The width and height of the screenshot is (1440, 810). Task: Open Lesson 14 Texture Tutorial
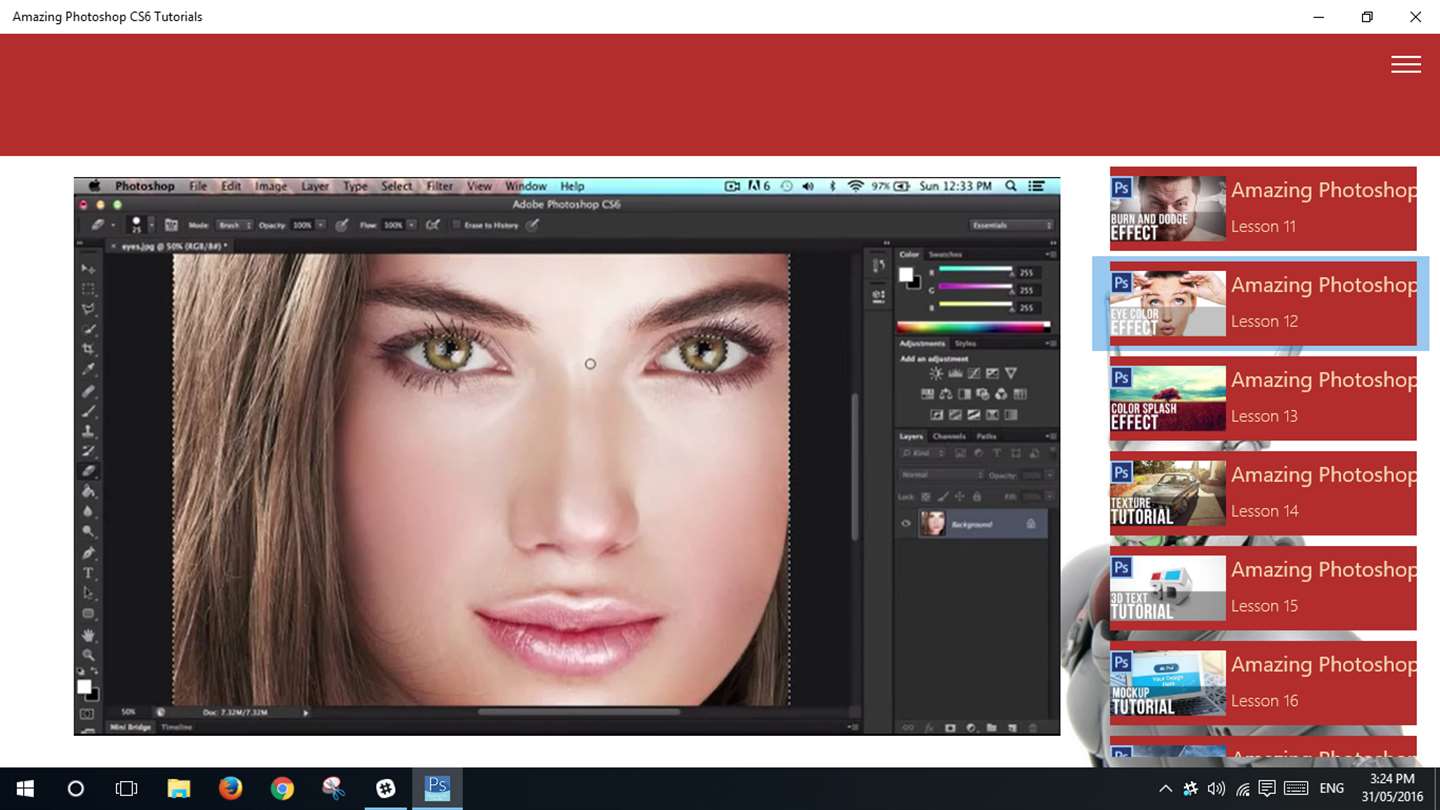pos(1263,493)
